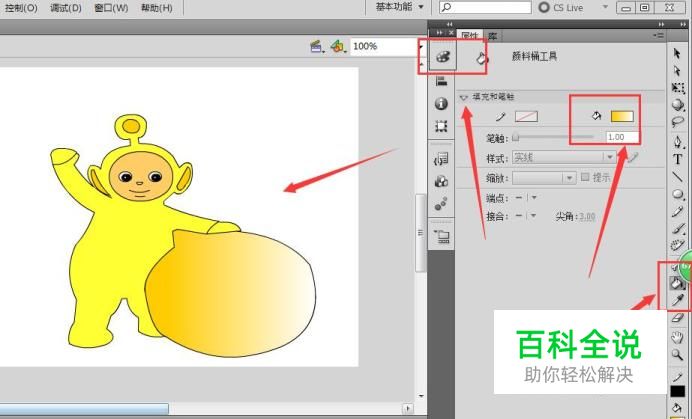Open the 调试(D) menu
This screenshot has height=419, width=692.
pyautogui.click(x=65, y=8)
